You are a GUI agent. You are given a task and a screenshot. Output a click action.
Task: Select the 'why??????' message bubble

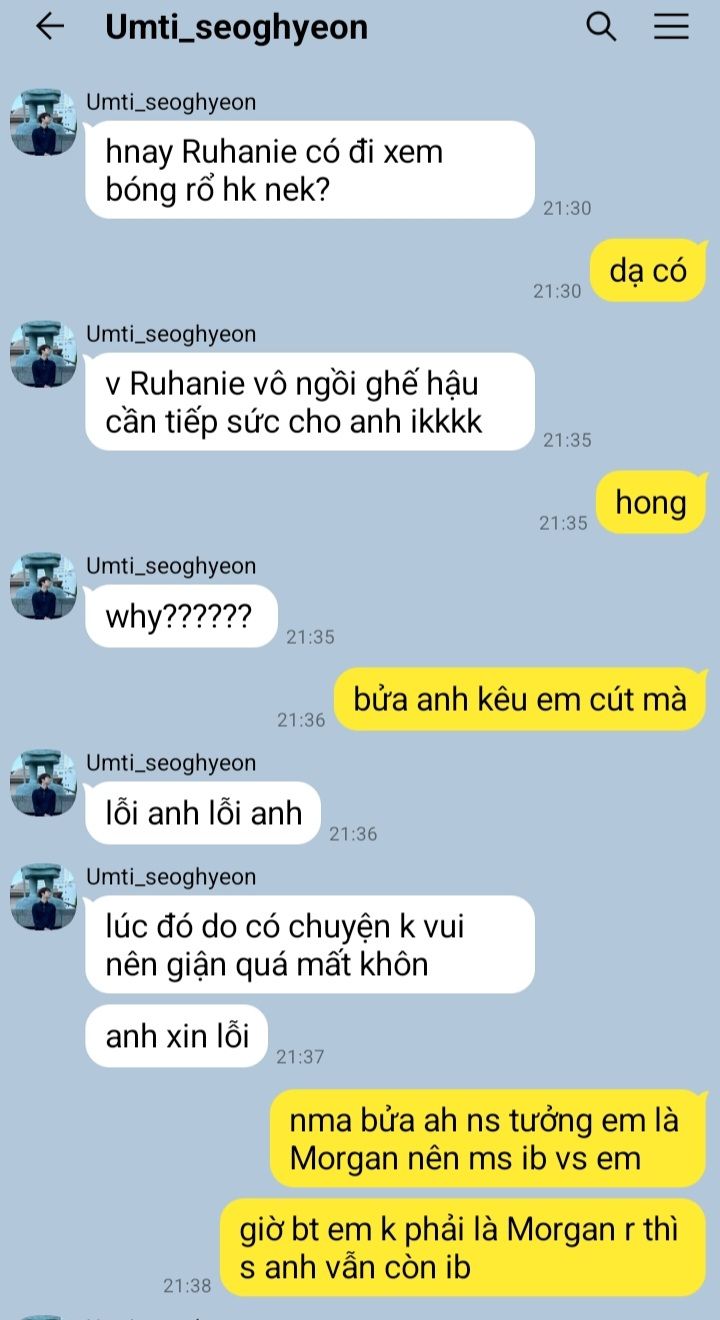(x=181, y=616)
